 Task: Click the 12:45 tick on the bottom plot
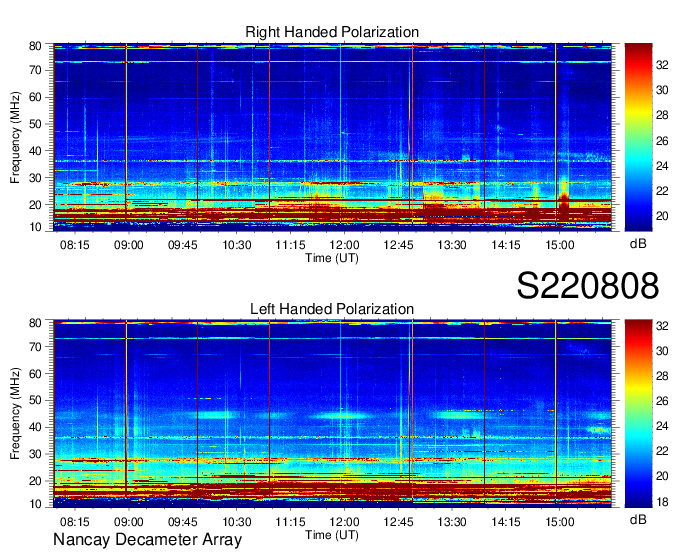pyautogui.click(x=398, y=522)
